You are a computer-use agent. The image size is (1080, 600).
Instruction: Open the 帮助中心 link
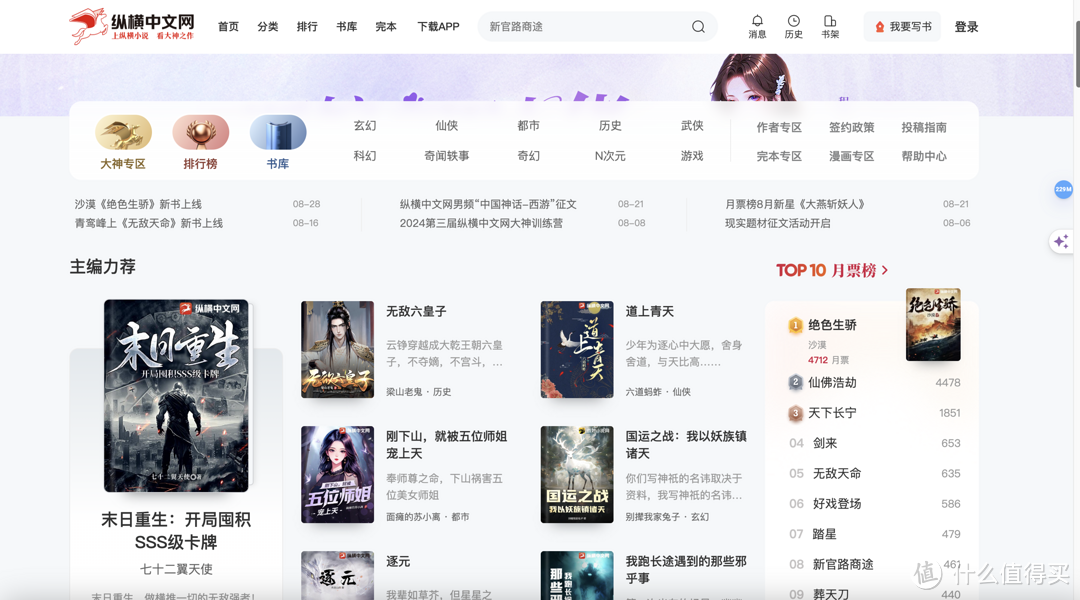pos(924,156)
